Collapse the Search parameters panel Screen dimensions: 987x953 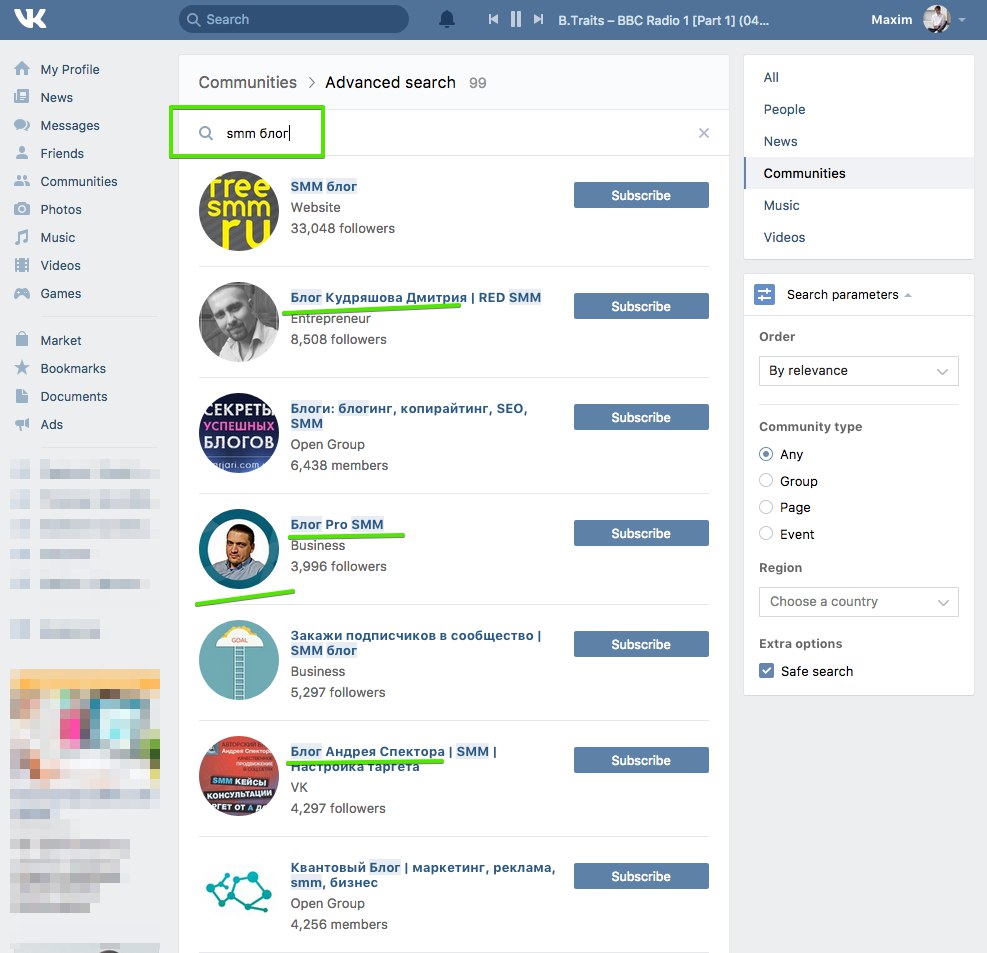pos(908,295)
